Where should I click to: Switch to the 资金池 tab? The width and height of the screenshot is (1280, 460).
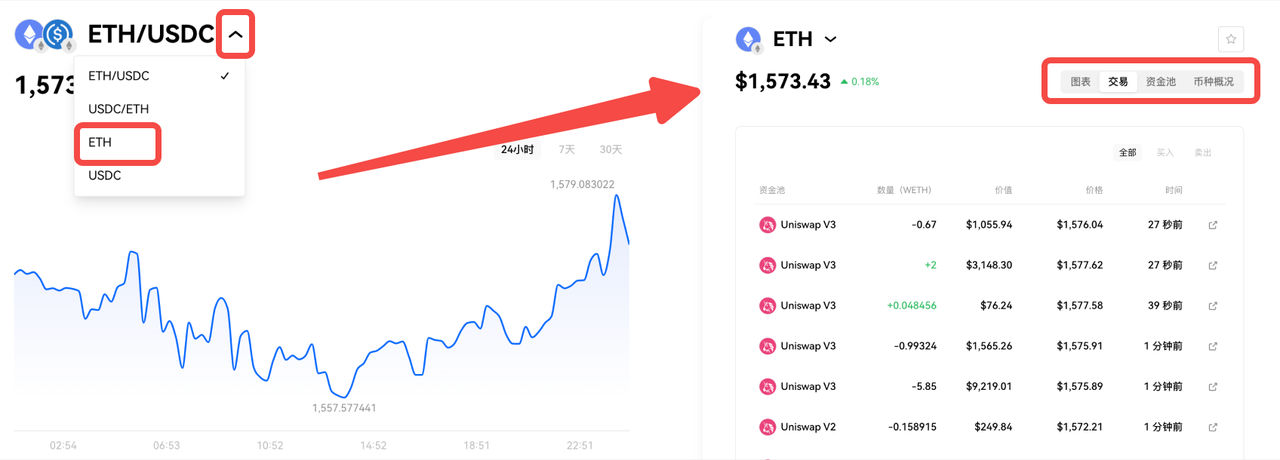(x=1160, y=82)
